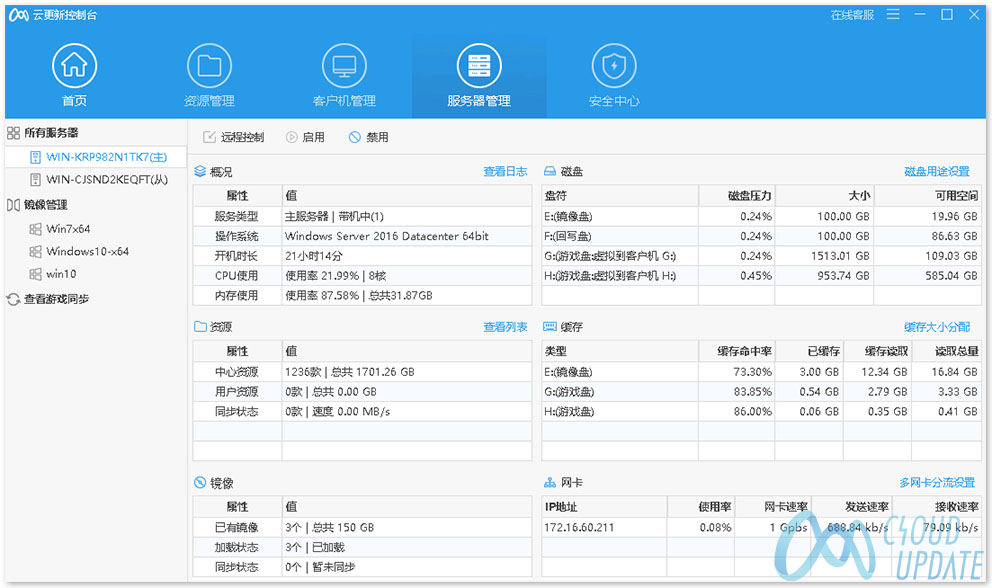Image resolution: width=992 pixels, height=588 pixels.
Task: Open the 查看列表 link
Action: coord(505,327)
